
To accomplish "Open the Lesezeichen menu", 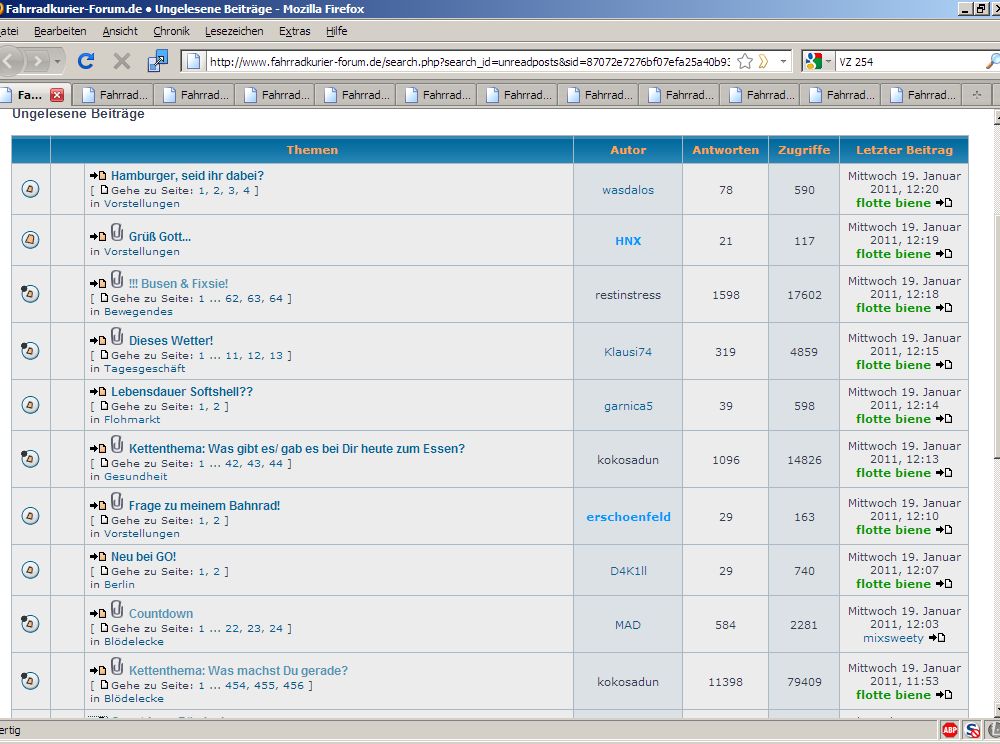I will 234,31.
